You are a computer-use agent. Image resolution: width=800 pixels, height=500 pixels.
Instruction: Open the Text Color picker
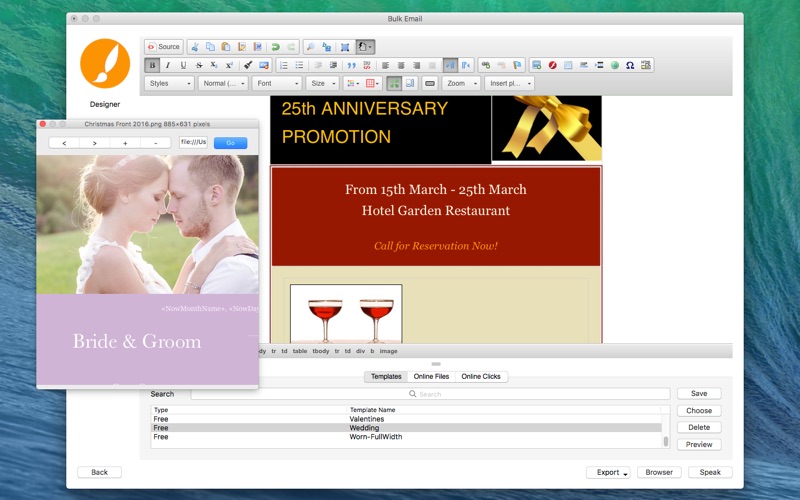pyautogui.click(x=352, y=84)
